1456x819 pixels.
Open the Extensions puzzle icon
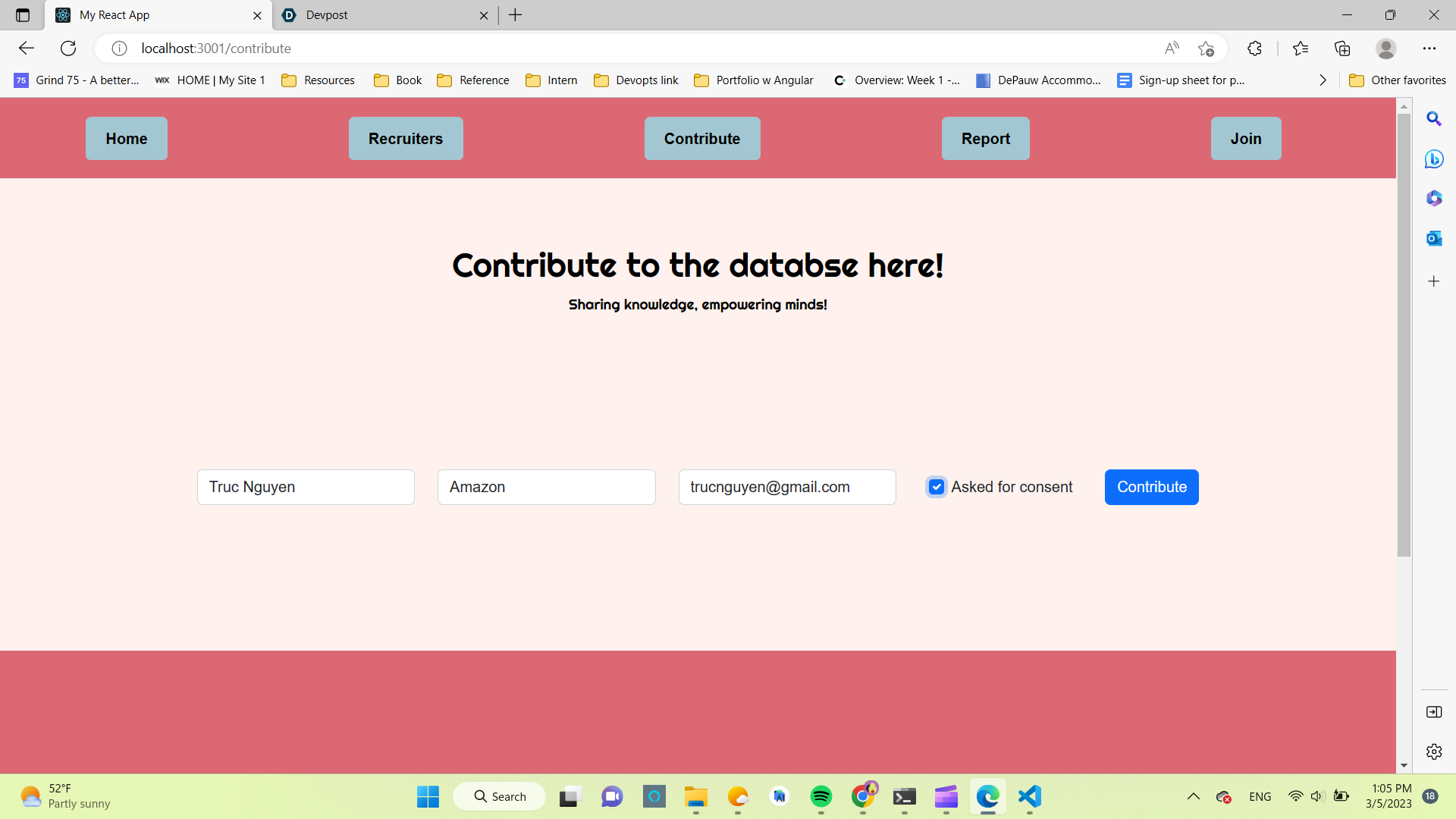coord(1254,49)
